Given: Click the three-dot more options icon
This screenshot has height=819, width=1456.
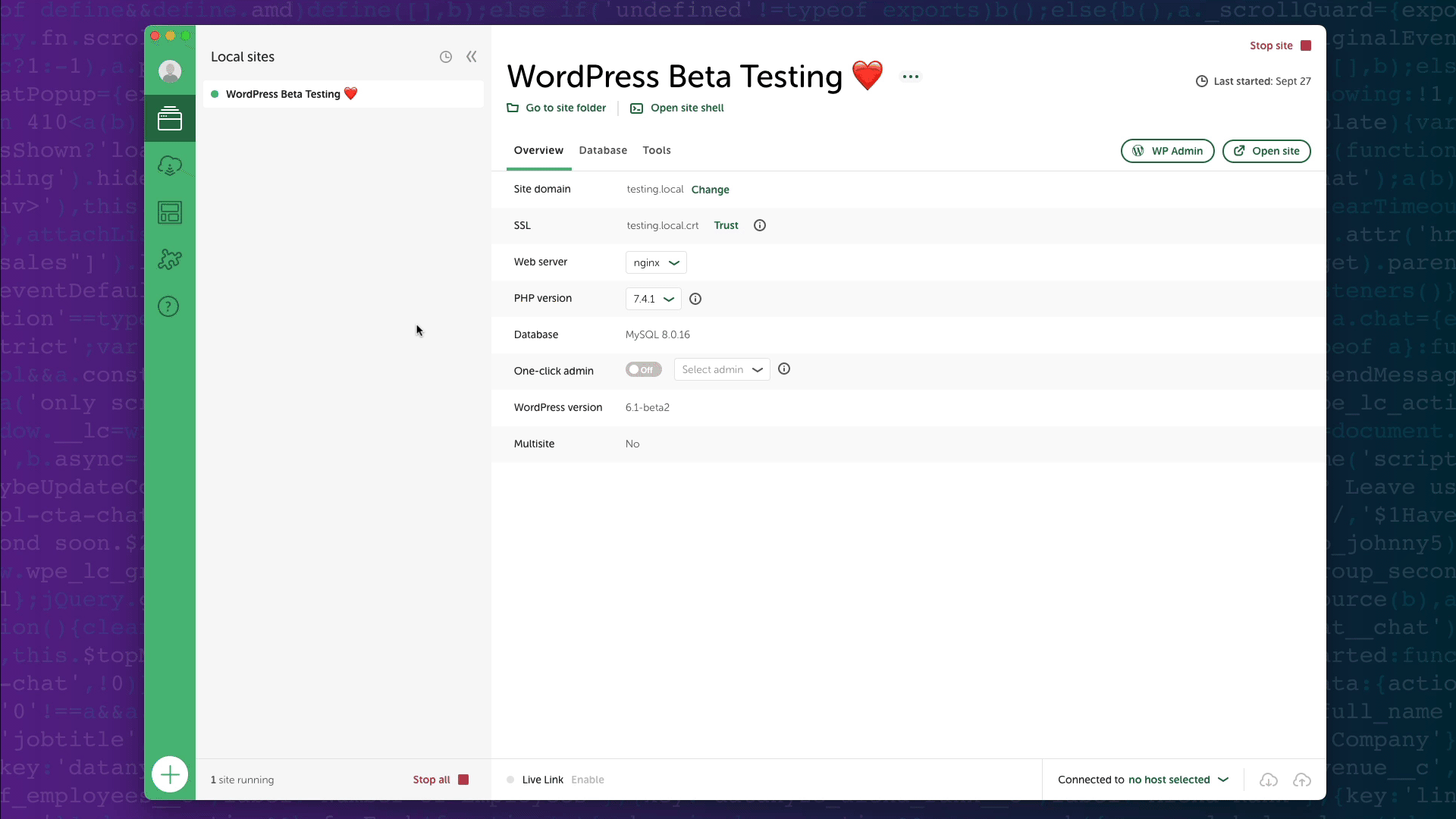Looking at the screenshot, I should (x=909, y=75).
